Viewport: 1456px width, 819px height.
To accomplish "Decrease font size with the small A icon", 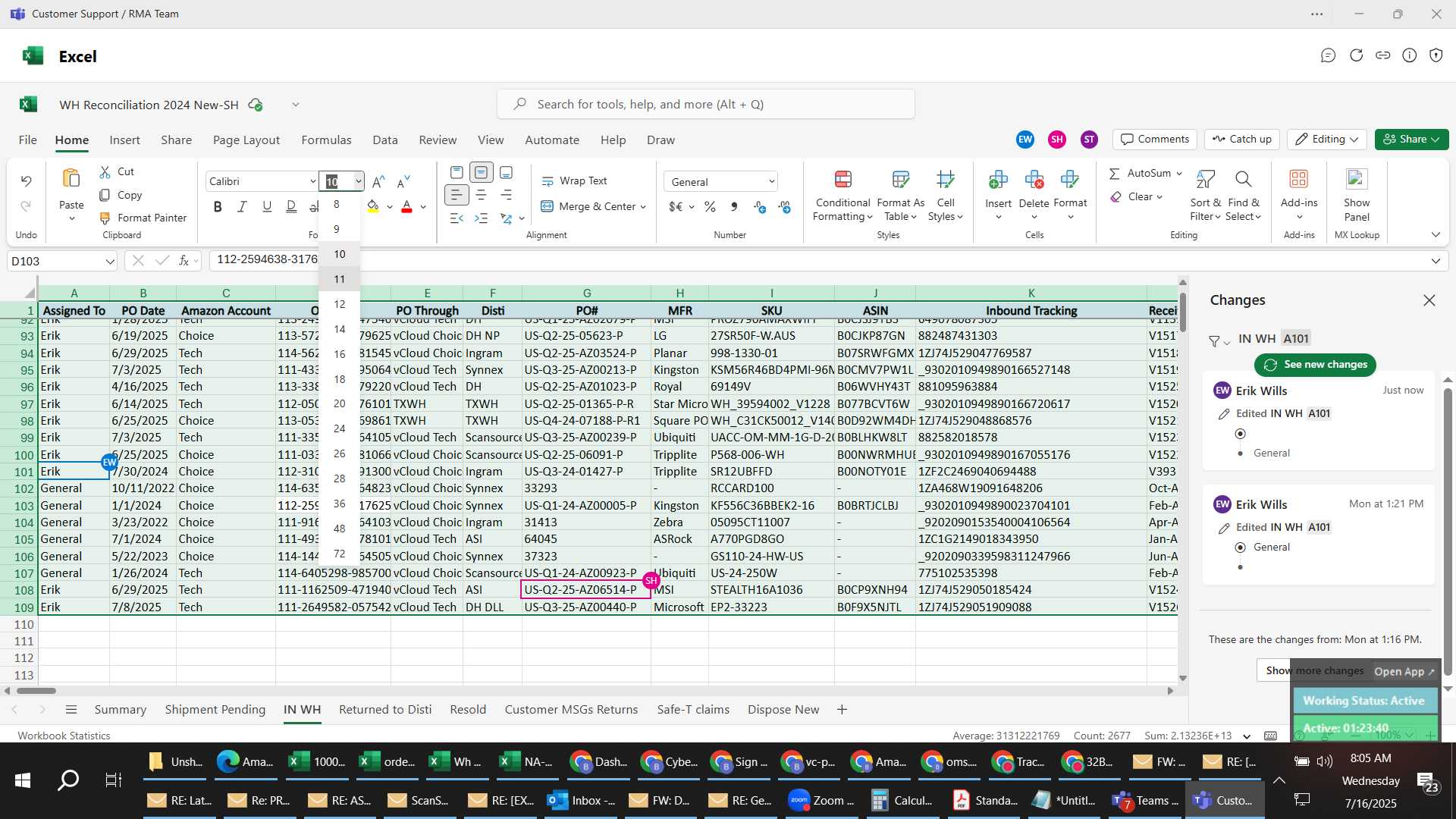I will tap(403, 181).
